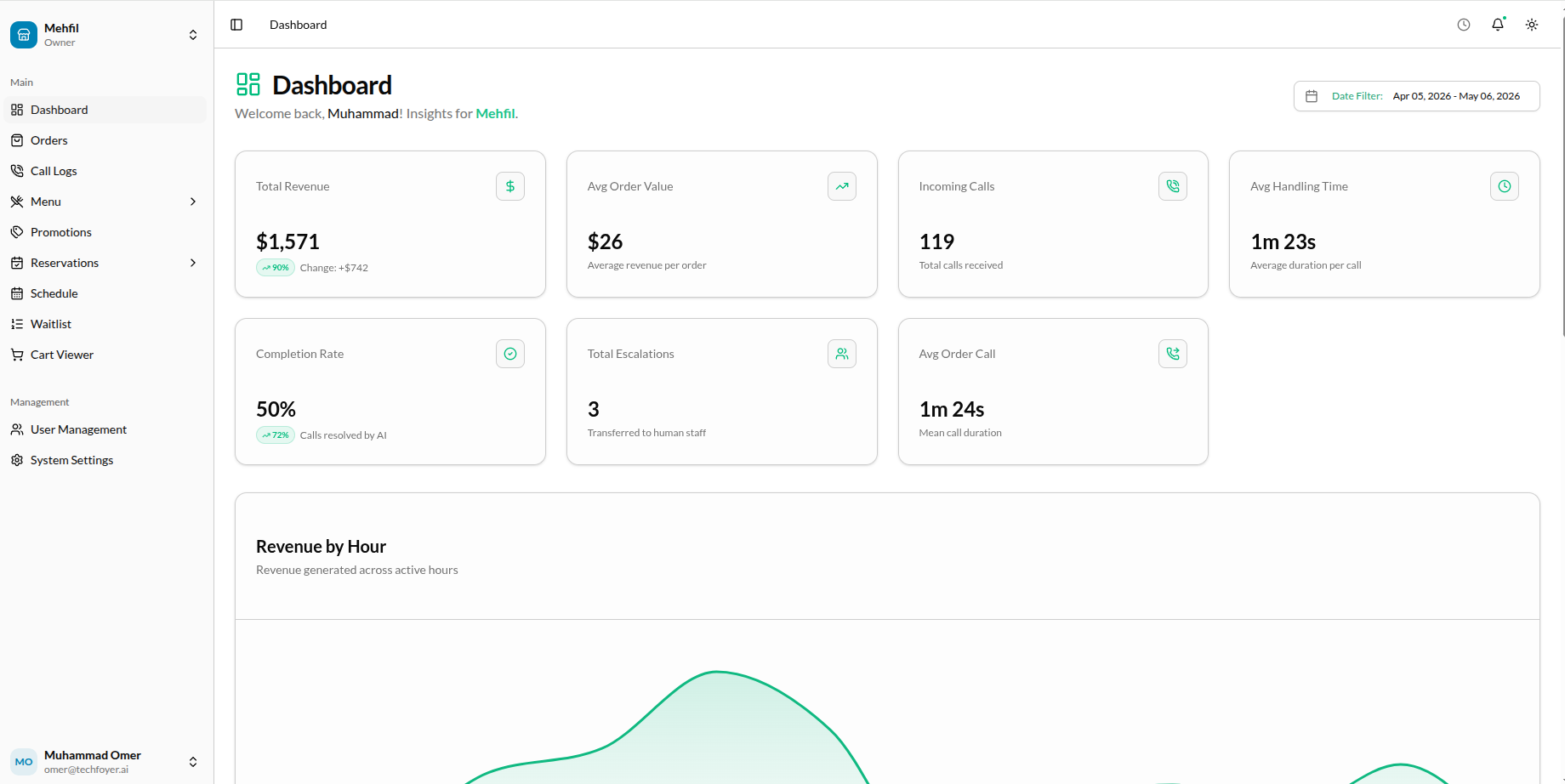Click the Revenue by Hour heading
This screenshot has height=784, width=1565.
(321, 547)
